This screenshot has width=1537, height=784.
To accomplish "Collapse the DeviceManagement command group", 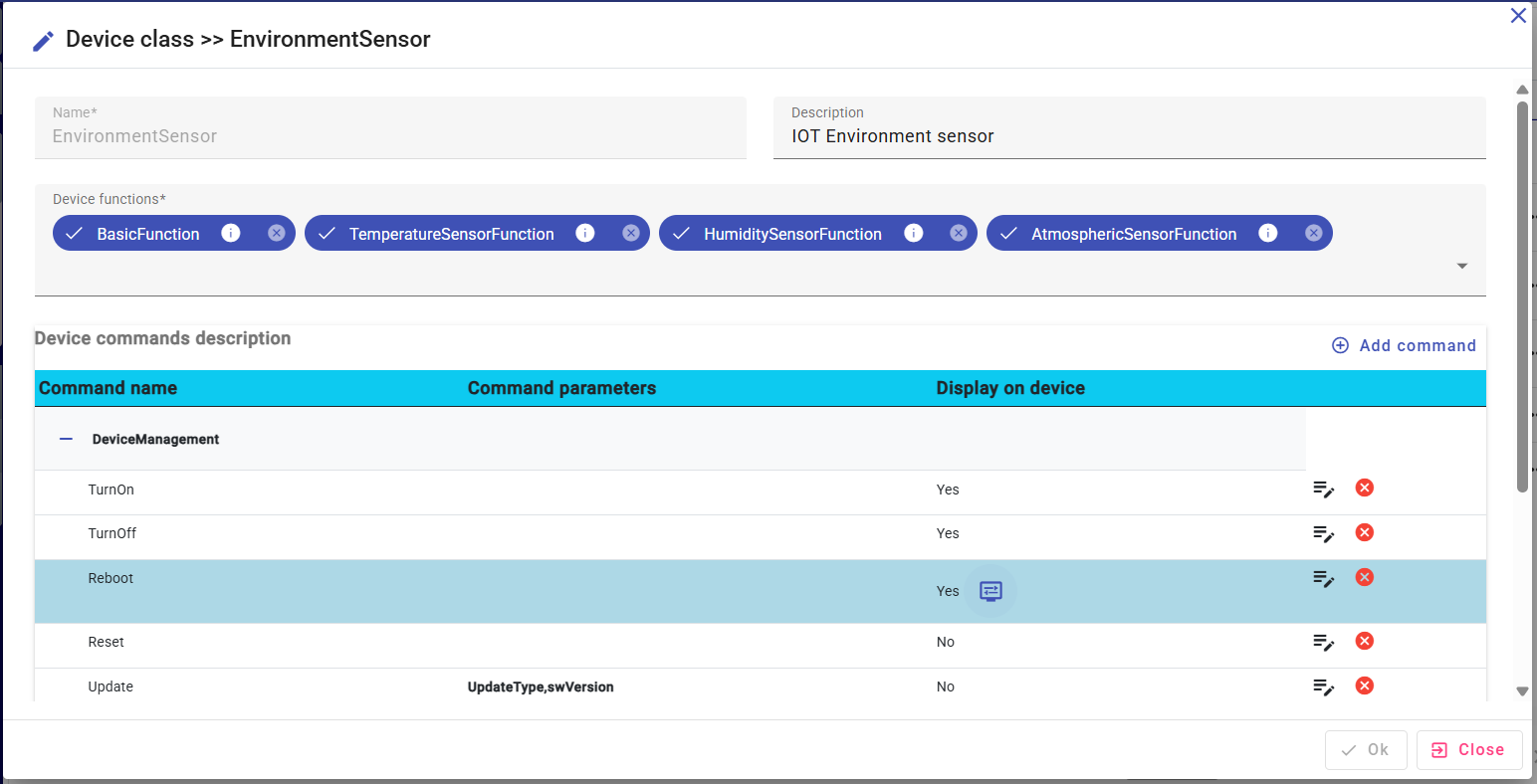I will click(67, 439).
